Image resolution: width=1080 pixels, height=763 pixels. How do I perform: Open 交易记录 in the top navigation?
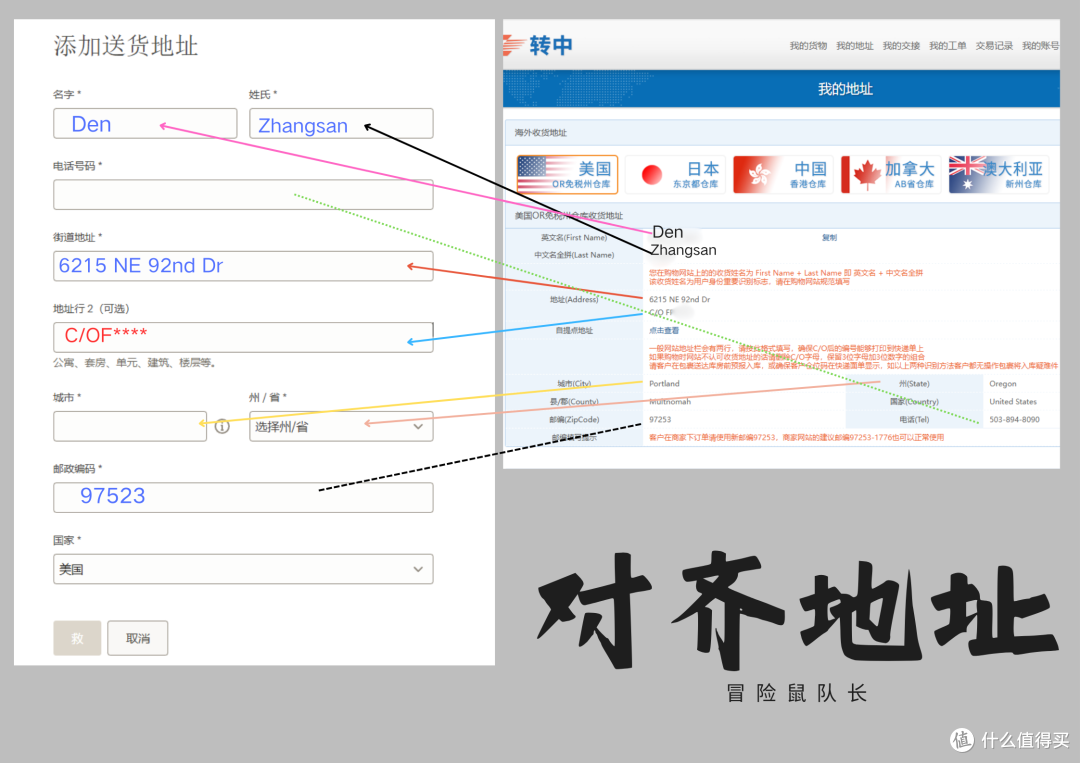click(994, 46)
